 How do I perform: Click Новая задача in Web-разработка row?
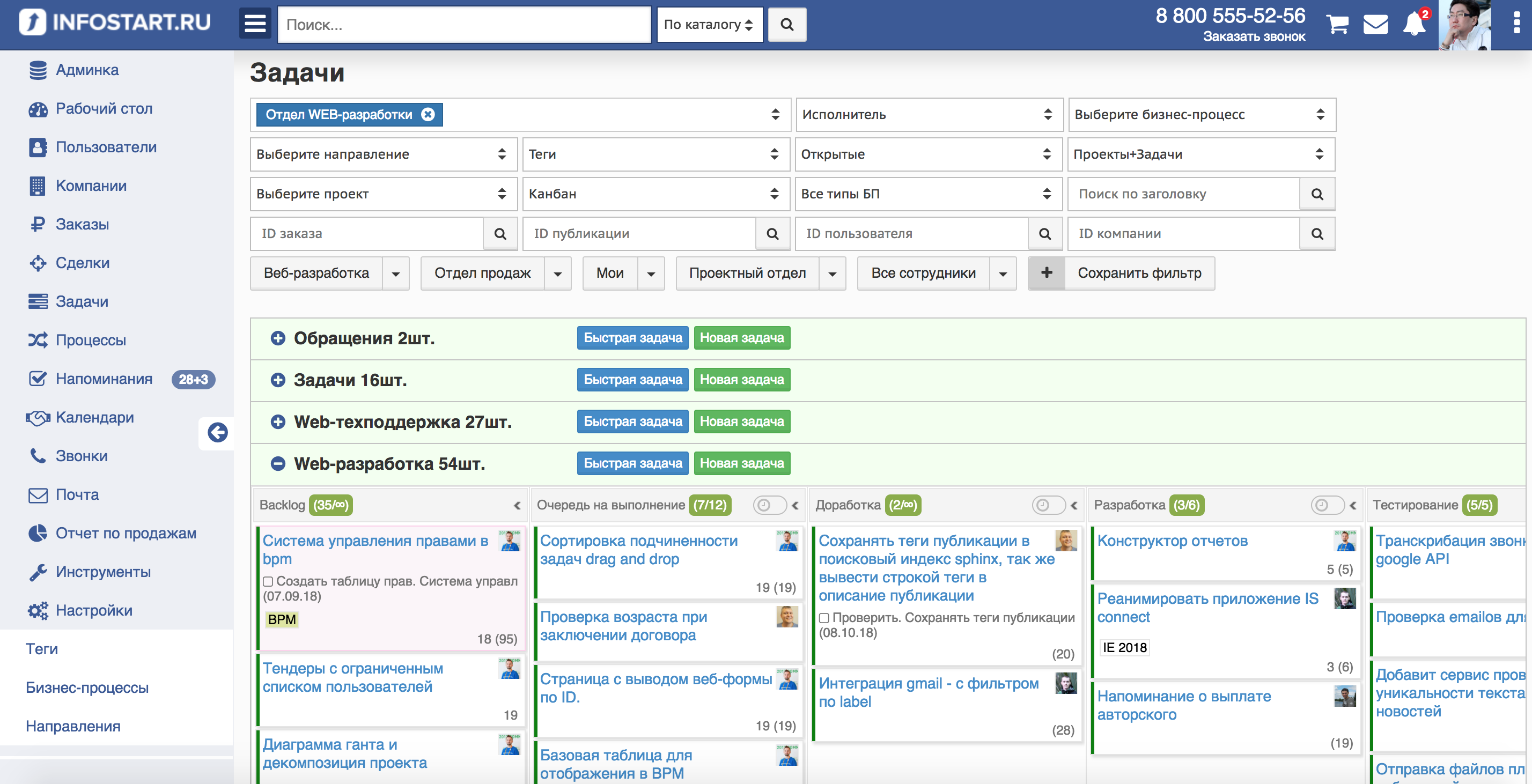[x=742, y=463]
